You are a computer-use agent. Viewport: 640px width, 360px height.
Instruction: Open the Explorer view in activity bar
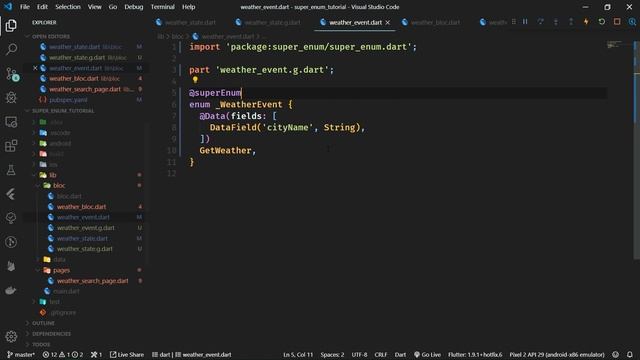[11, 26]
